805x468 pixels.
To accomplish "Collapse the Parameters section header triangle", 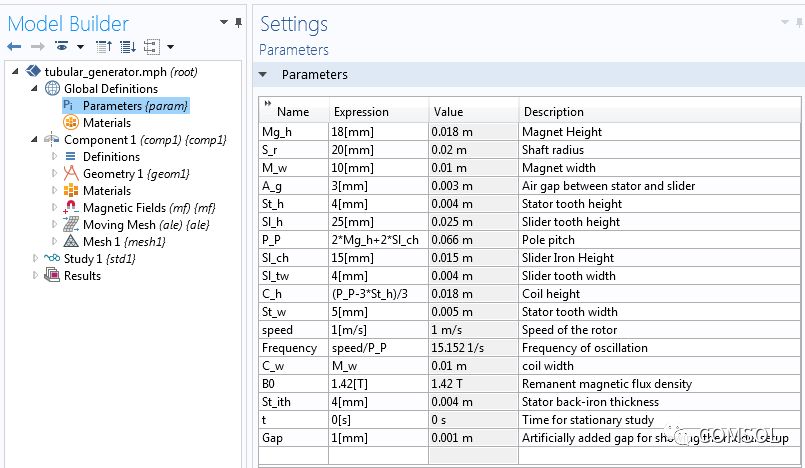I will tap(263, 75).
